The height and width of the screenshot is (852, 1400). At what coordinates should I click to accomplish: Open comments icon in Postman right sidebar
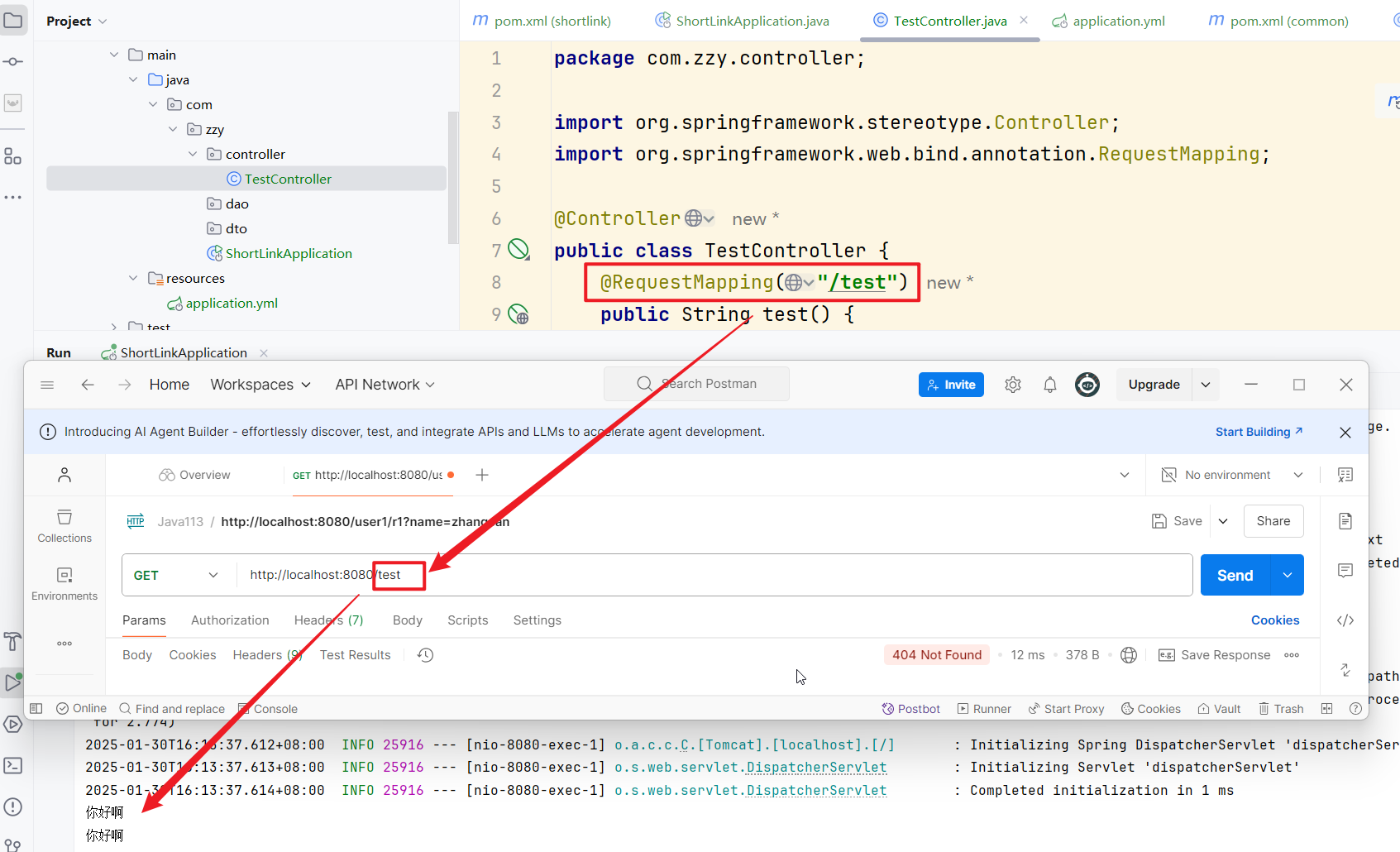1345,571
